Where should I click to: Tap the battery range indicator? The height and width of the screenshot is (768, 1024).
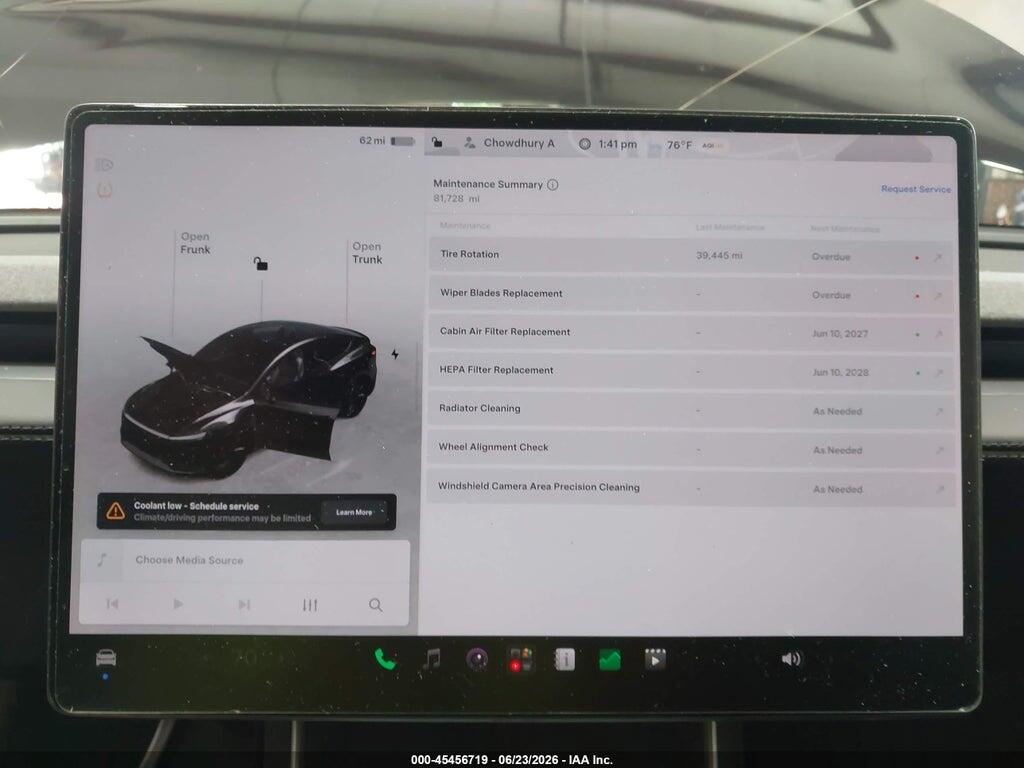click(x=387, y=141)
